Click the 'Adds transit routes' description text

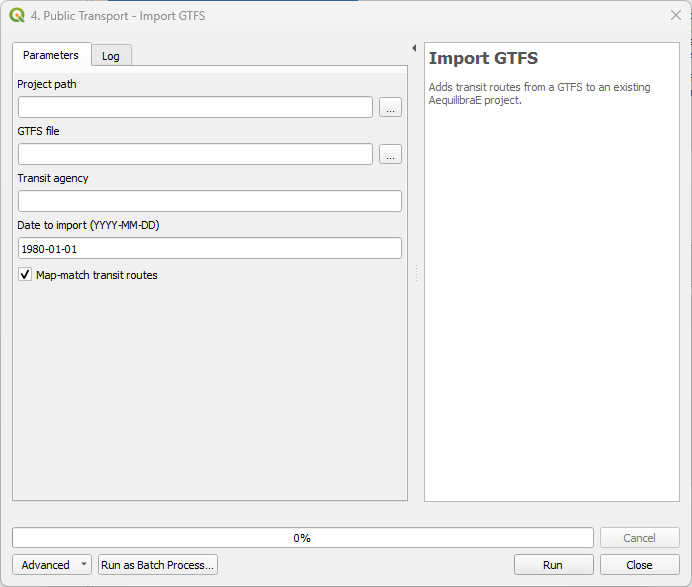[x=539, y=94]
